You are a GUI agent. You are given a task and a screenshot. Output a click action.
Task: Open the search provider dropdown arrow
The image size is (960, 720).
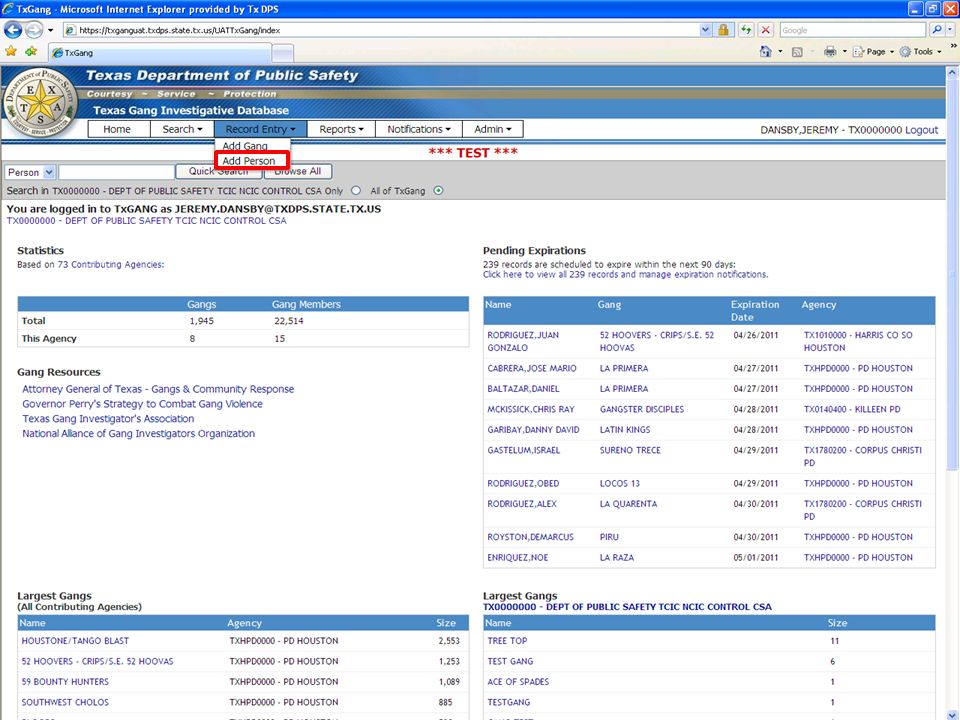pyautogui.click(x=950, y=29)
